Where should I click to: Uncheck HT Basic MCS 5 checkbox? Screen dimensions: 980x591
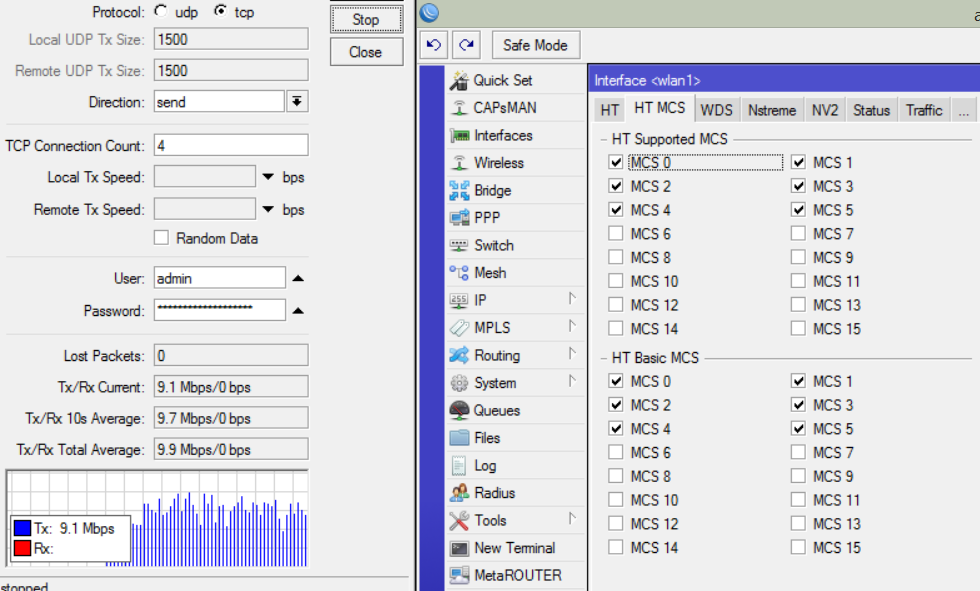click(798, 429)
